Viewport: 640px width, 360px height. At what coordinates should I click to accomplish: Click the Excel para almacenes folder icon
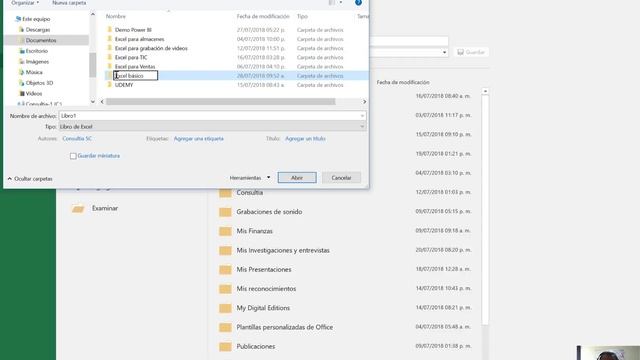(x=109, y=39)
